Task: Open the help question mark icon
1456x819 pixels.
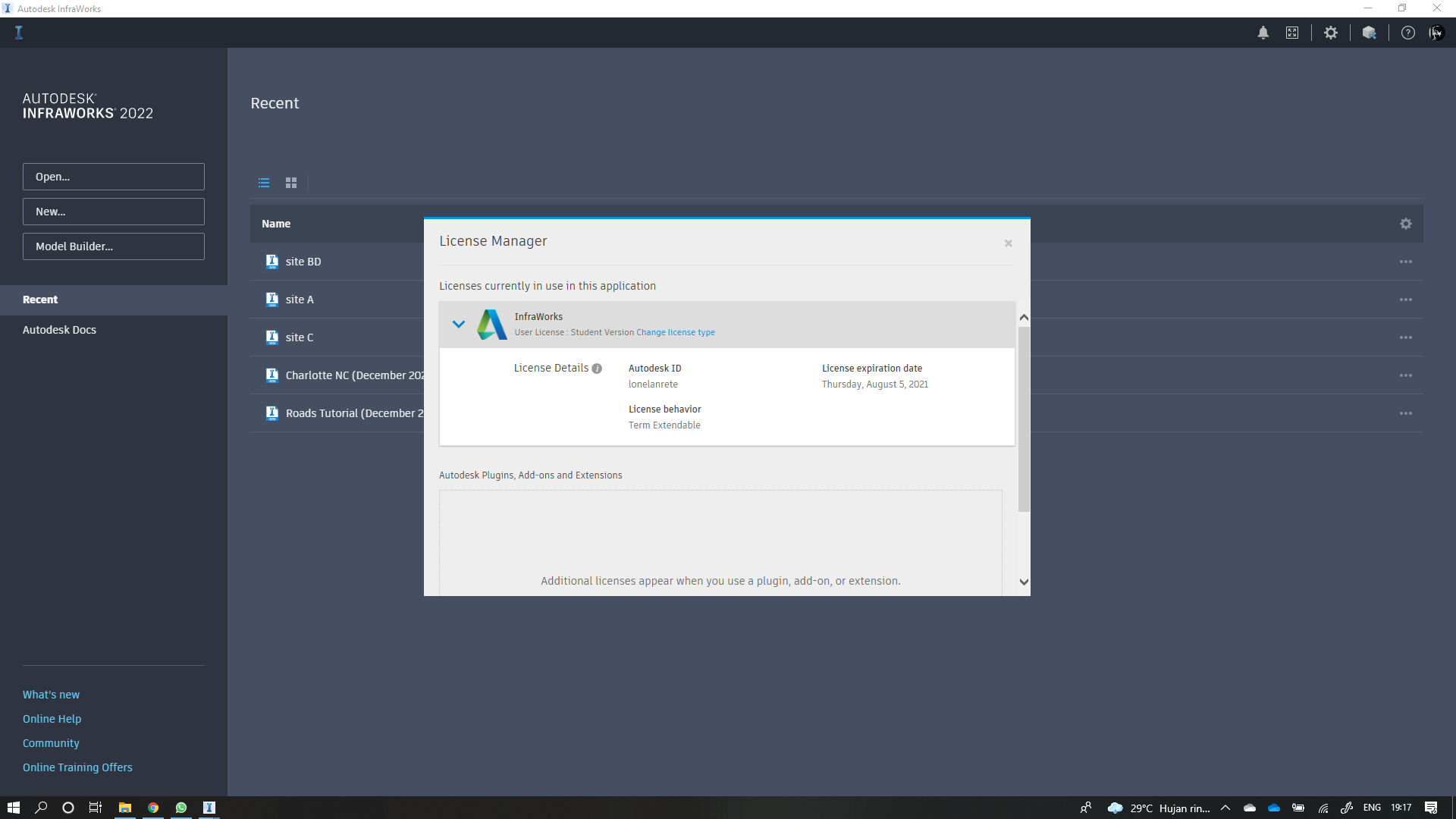Action: (x=1408, y=33)
